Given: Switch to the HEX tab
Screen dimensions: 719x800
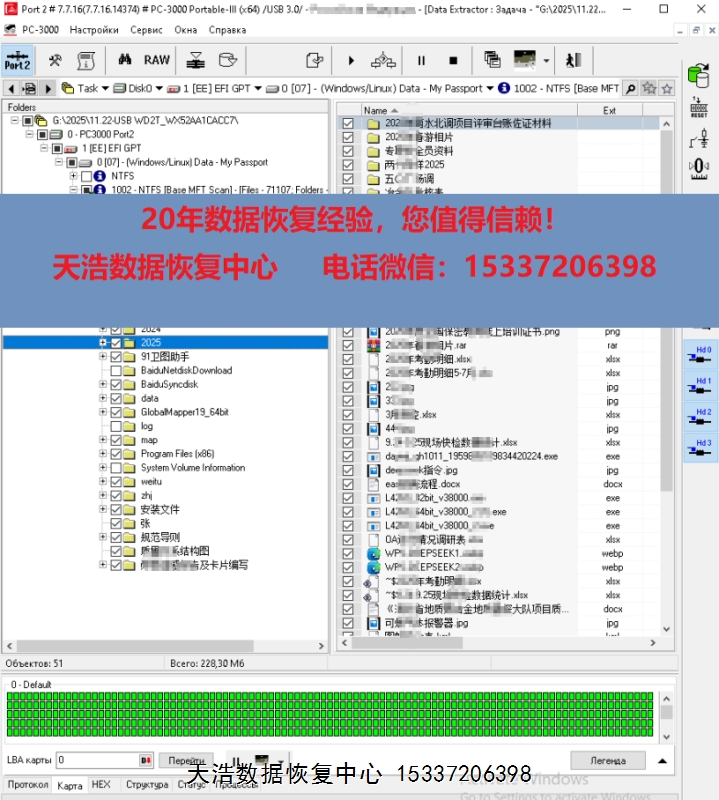Looking at the screenshot, I should click(101, 785).
